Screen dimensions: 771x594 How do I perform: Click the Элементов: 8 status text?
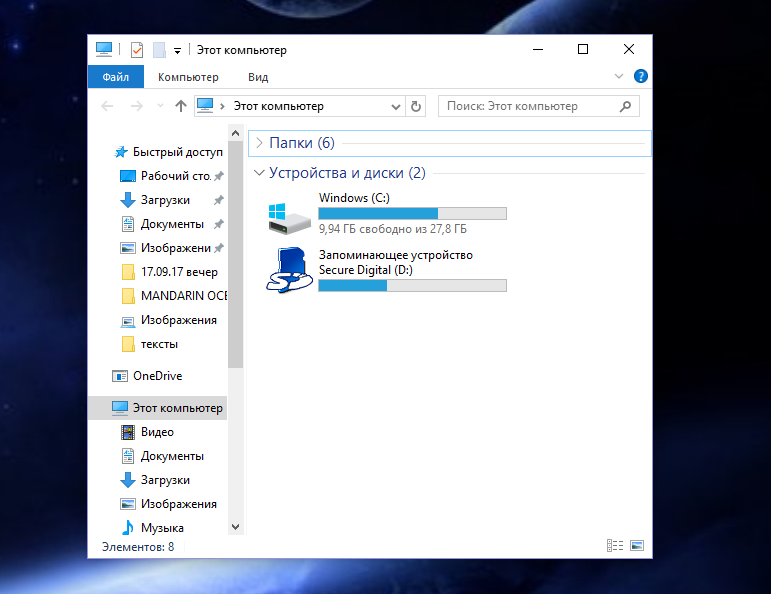pos(138,547)
